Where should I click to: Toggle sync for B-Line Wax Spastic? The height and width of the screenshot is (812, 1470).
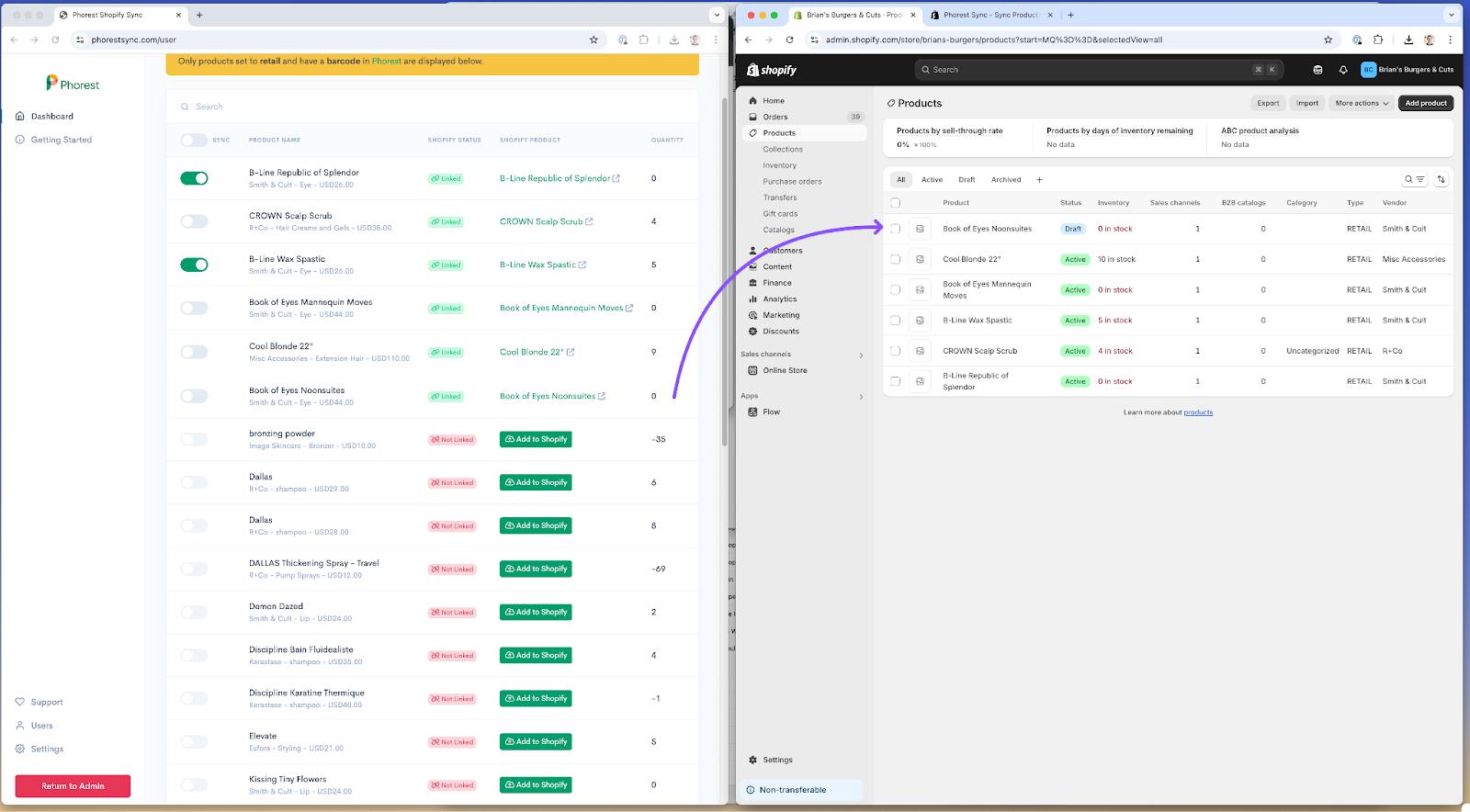pos(194,265)
